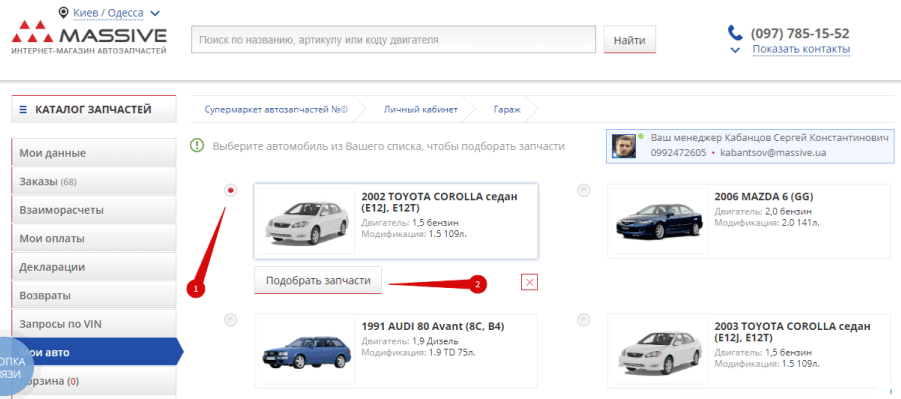Click the 1991 AUDI 80 Avant title

click(433, 326)
